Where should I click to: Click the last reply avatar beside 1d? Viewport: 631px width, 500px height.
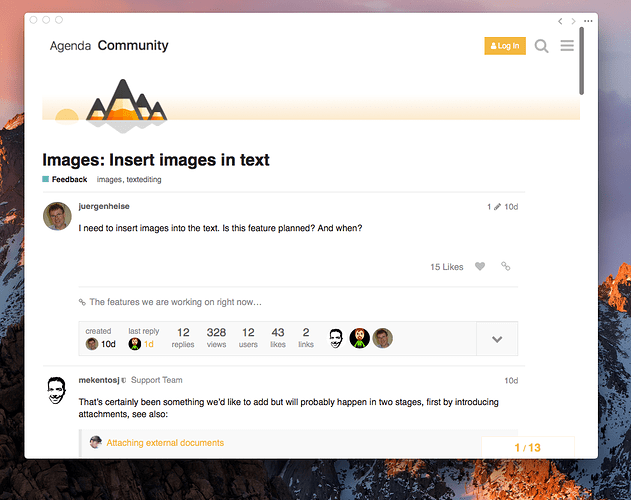point(134,344)
